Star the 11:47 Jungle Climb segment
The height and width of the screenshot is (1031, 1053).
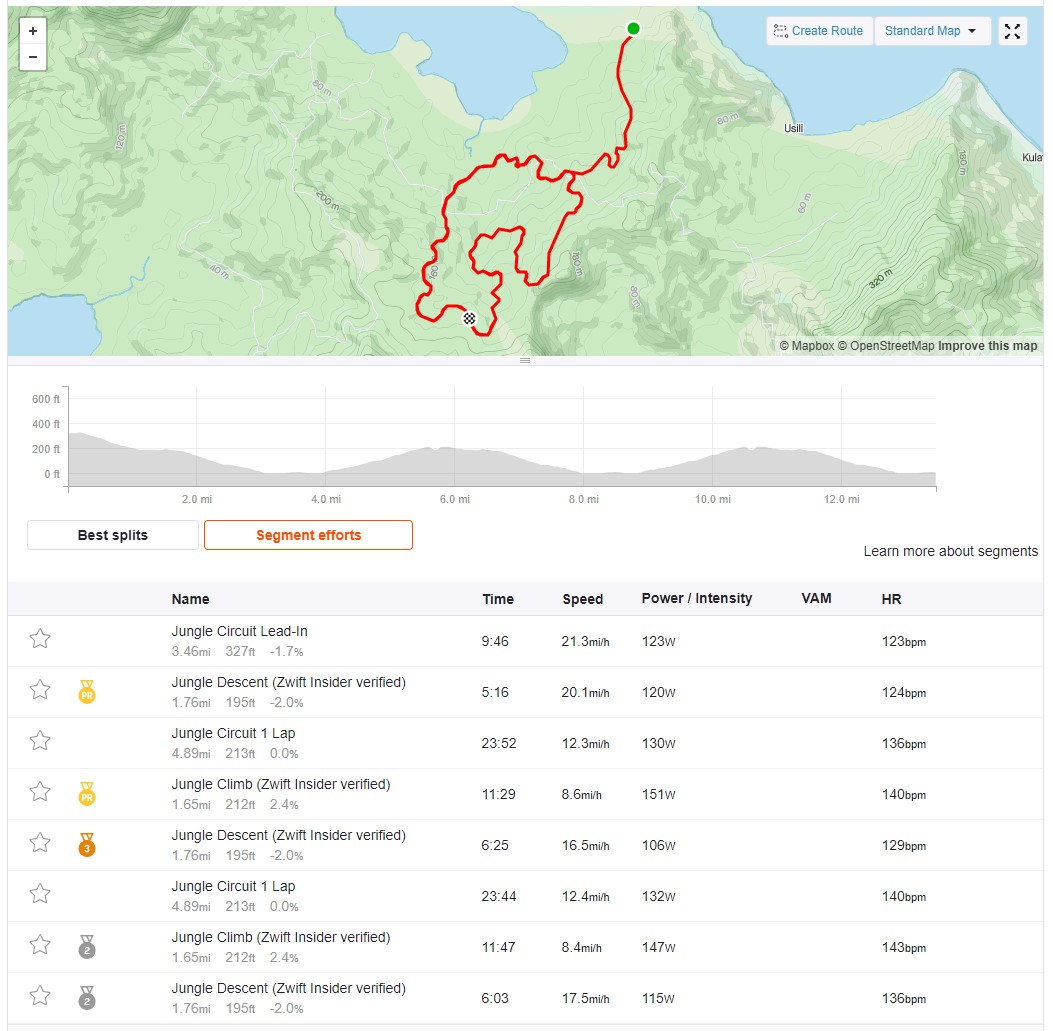click(40, 944)
